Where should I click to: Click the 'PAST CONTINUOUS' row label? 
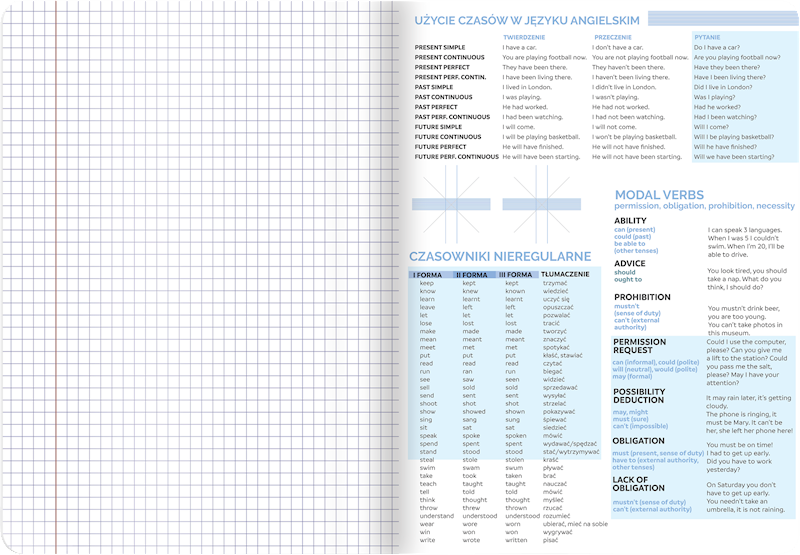[x=443, y=97]
